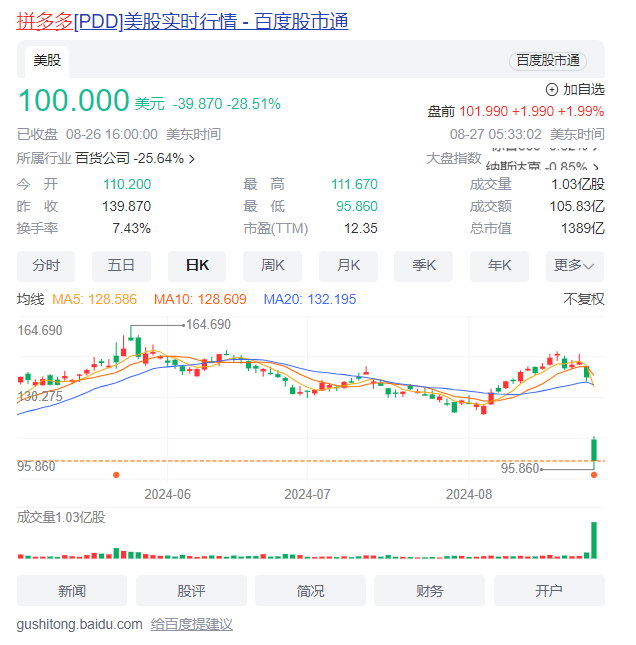The width and height of the screenshot is (636, 645).
Task: Click the 成交量1.03亿股 volume chart label
Action: pyautogui.click(x=61, y=517)
